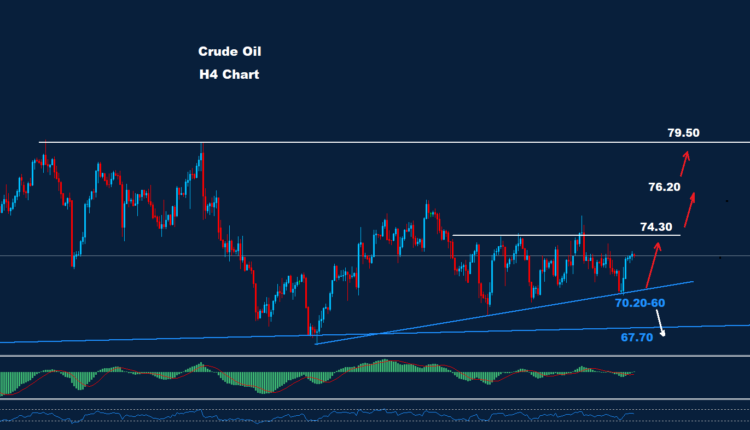The image size is (750, 430).
Task: Click the 76.20 target price label
Action: (x=664, y=187)
